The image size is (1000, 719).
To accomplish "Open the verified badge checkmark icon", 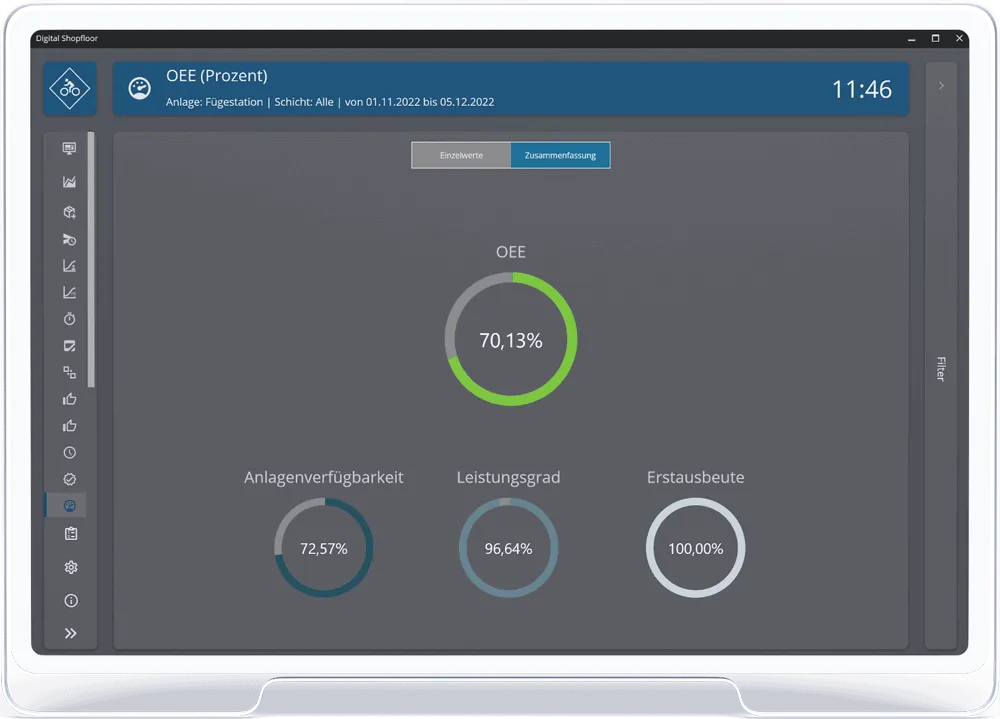I will click(70, 479).
